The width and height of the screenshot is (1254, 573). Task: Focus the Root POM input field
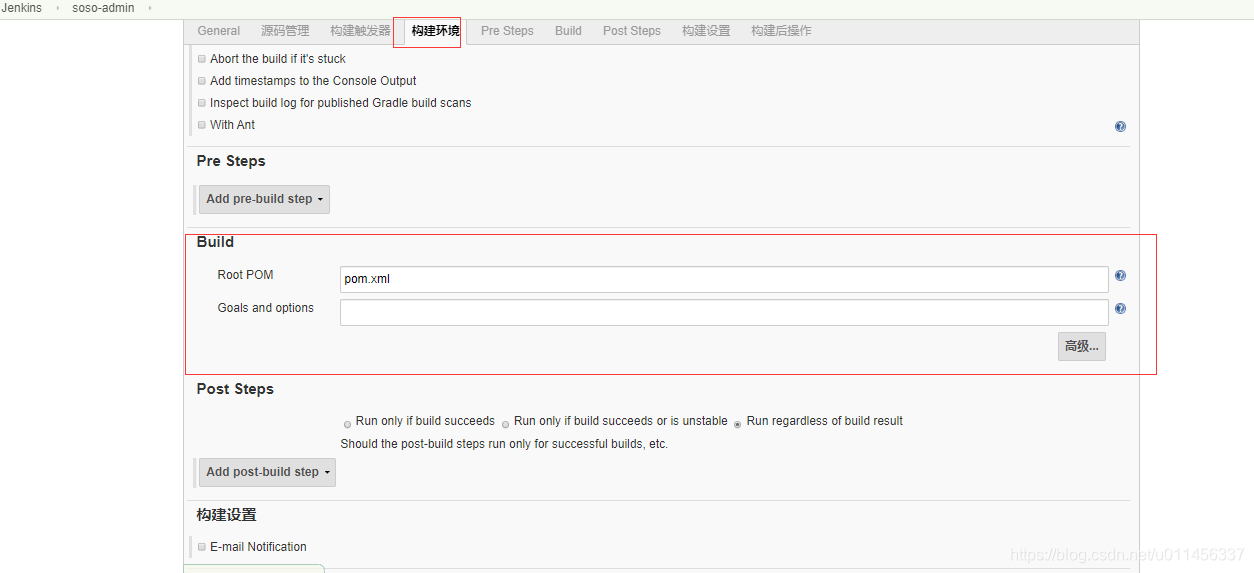tap(724, 279)
